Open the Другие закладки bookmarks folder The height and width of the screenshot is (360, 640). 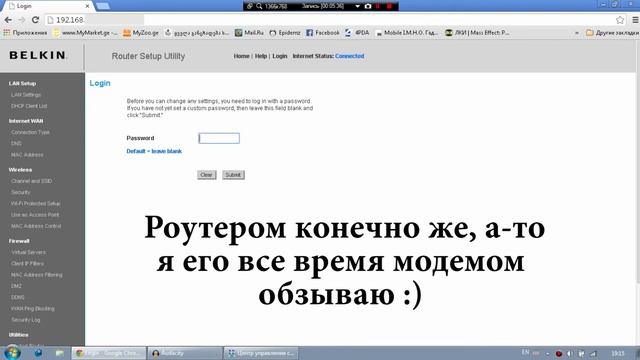pos(612,33)
